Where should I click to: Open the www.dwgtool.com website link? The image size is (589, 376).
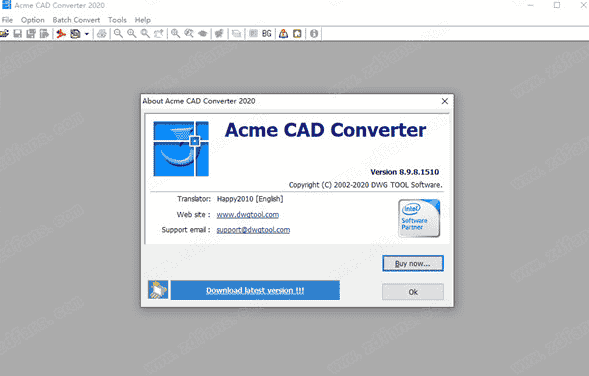click(x=248, y=214)
